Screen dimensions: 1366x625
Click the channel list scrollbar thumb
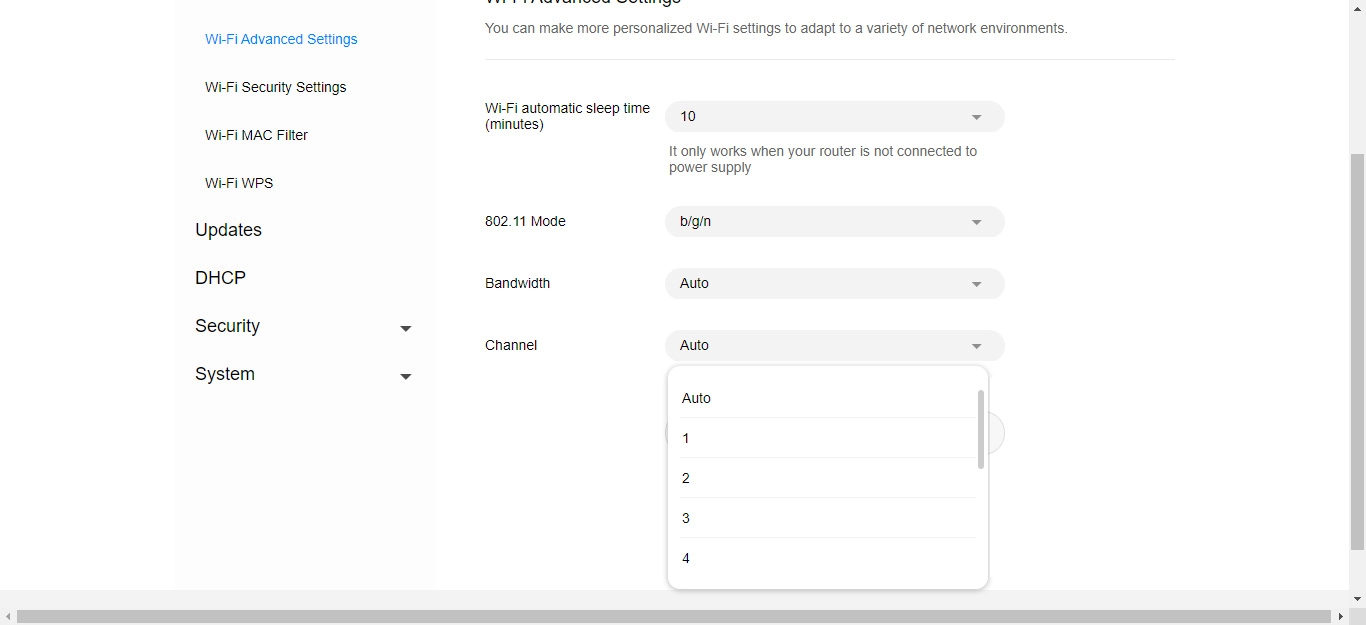point(981,430)
